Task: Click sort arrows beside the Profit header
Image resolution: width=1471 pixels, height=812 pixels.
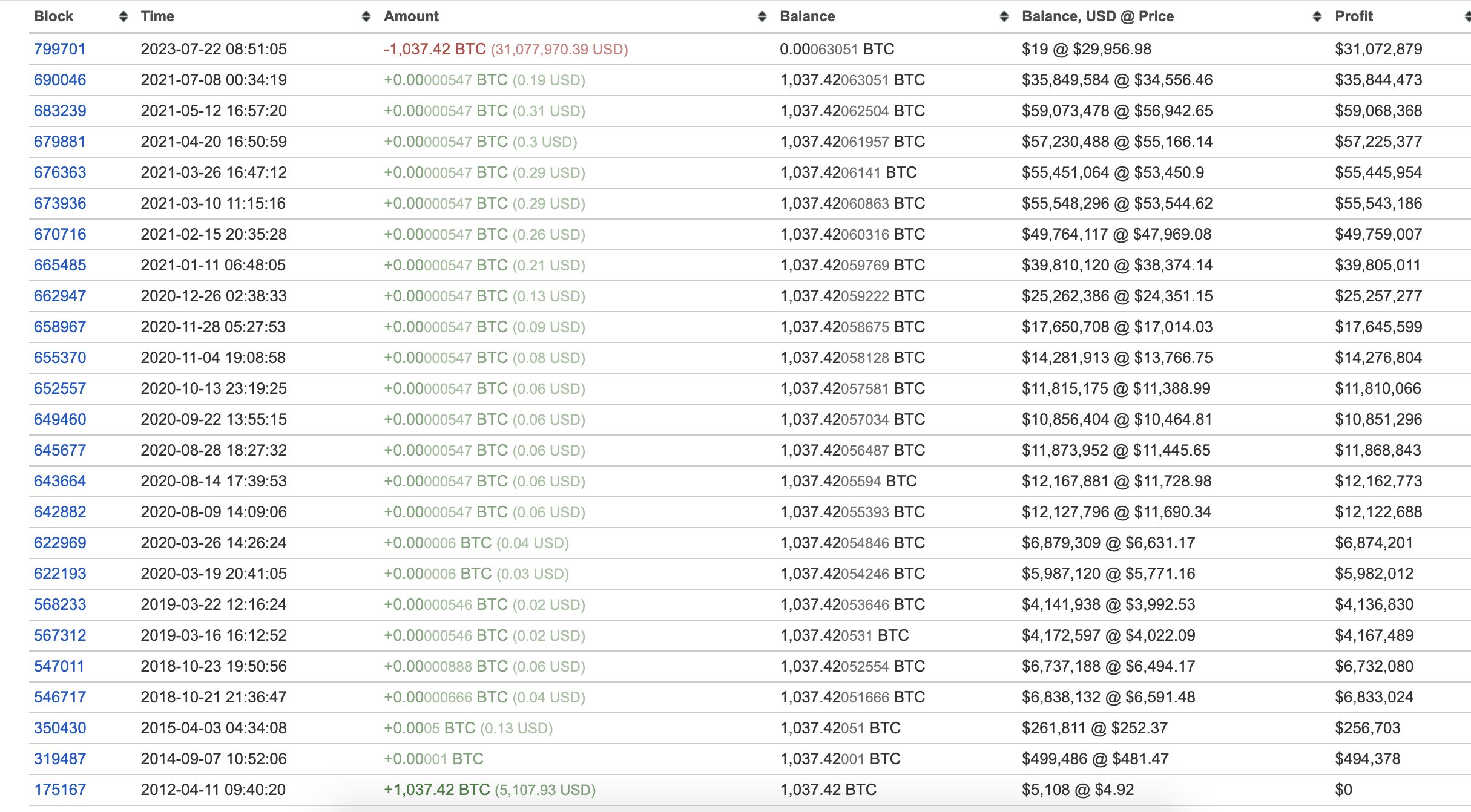Action: [x=1467, y=16]
